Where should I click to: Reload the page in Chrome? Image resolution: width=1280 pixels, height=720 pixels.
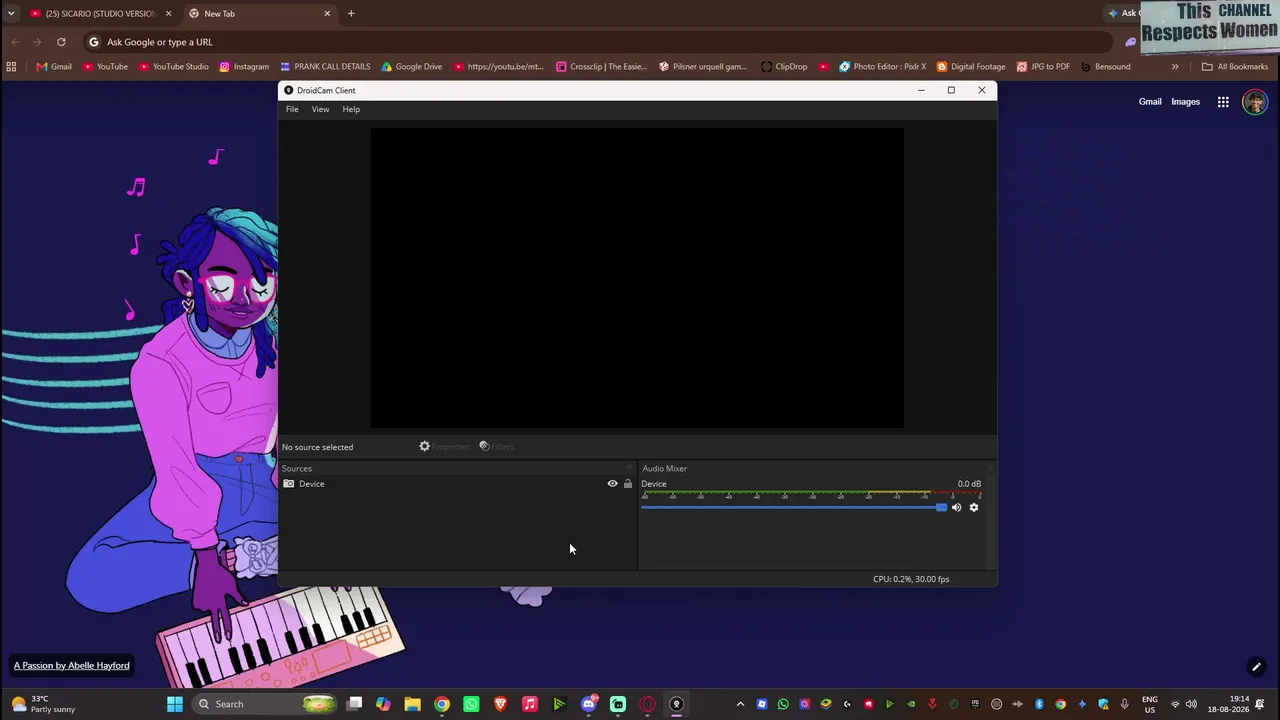tap(61, 42)
